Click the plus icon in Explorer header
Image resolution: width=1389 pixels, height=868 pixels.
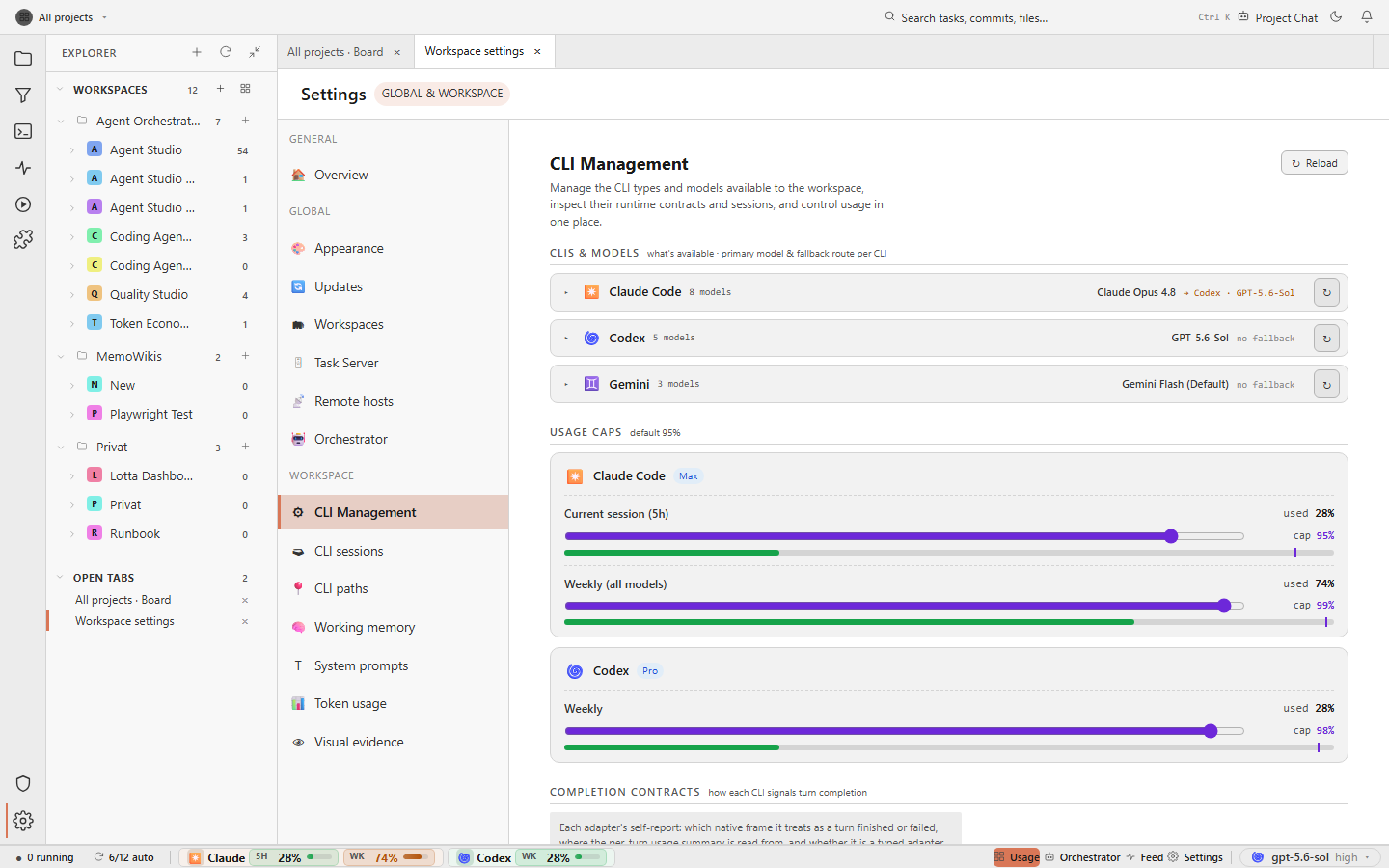tap(197, 52)
